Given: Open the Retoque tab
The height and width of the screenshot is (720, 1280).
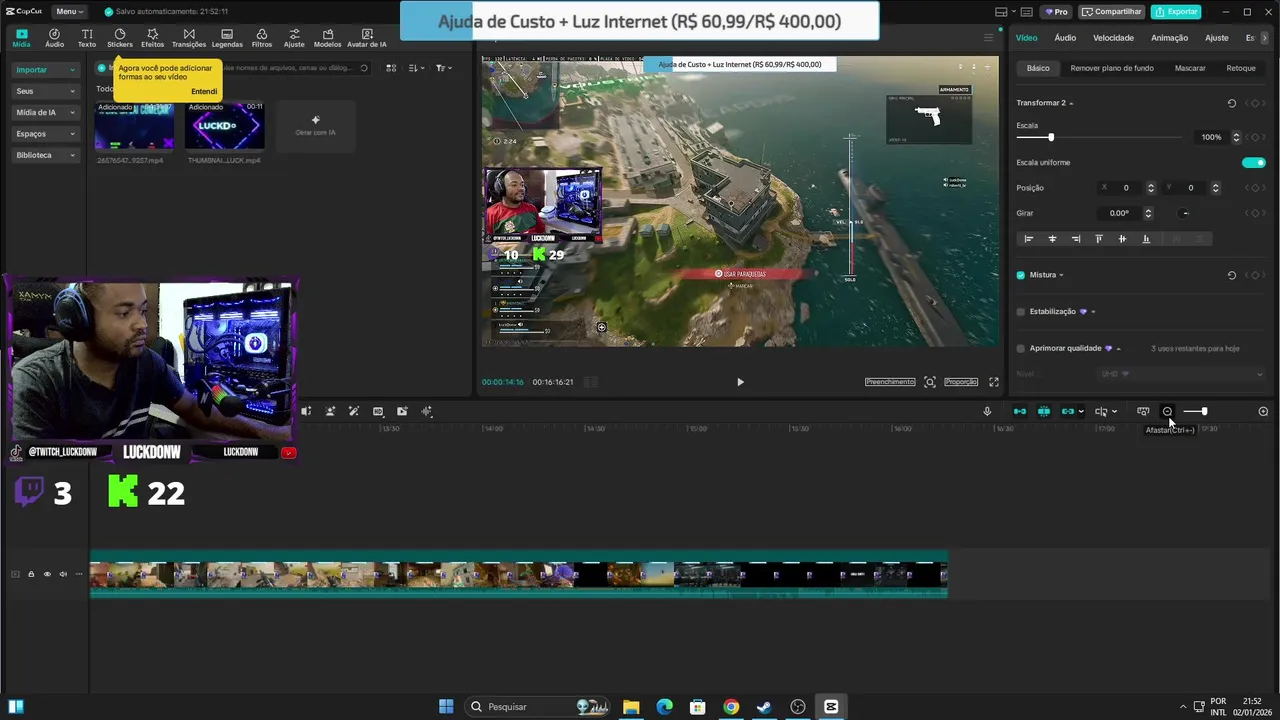Looking at the screenshot, I should tap(1241, 68).
